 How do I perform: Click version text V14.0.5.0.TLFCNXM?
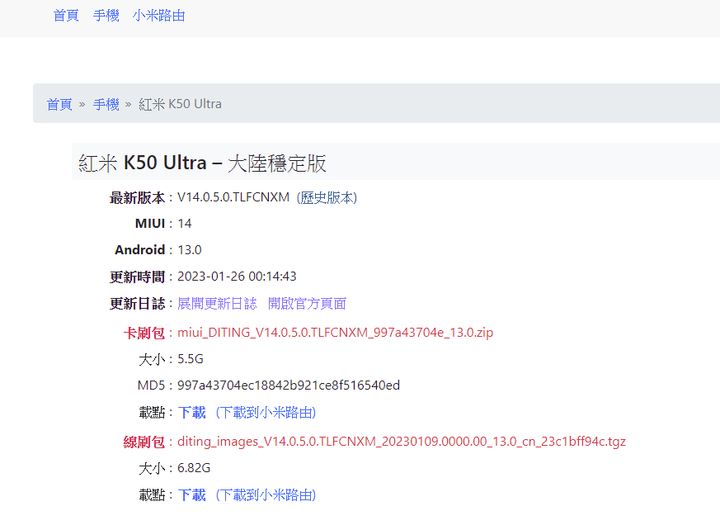pyautogui.click(x=233, y=198)
